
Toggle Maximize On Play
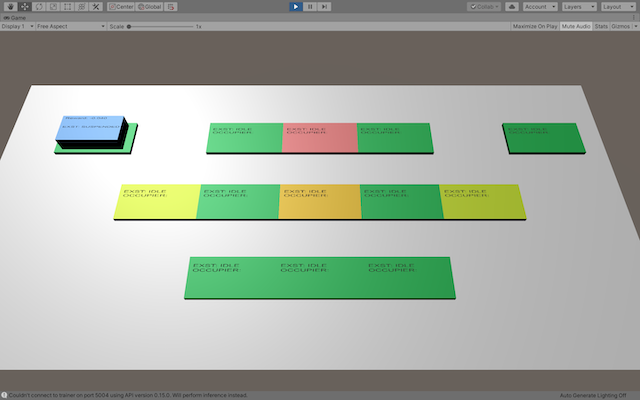tap(535, 26)
